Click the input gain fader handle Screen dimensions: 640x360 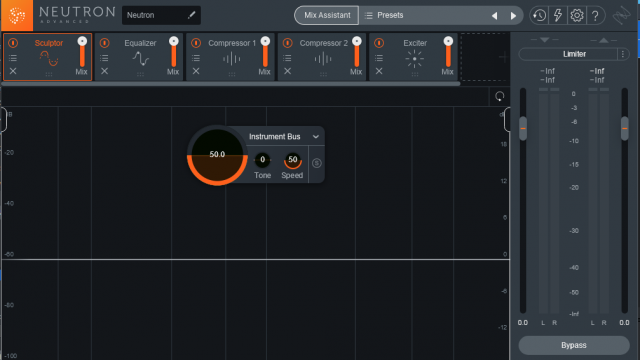(x=523, y=129)
